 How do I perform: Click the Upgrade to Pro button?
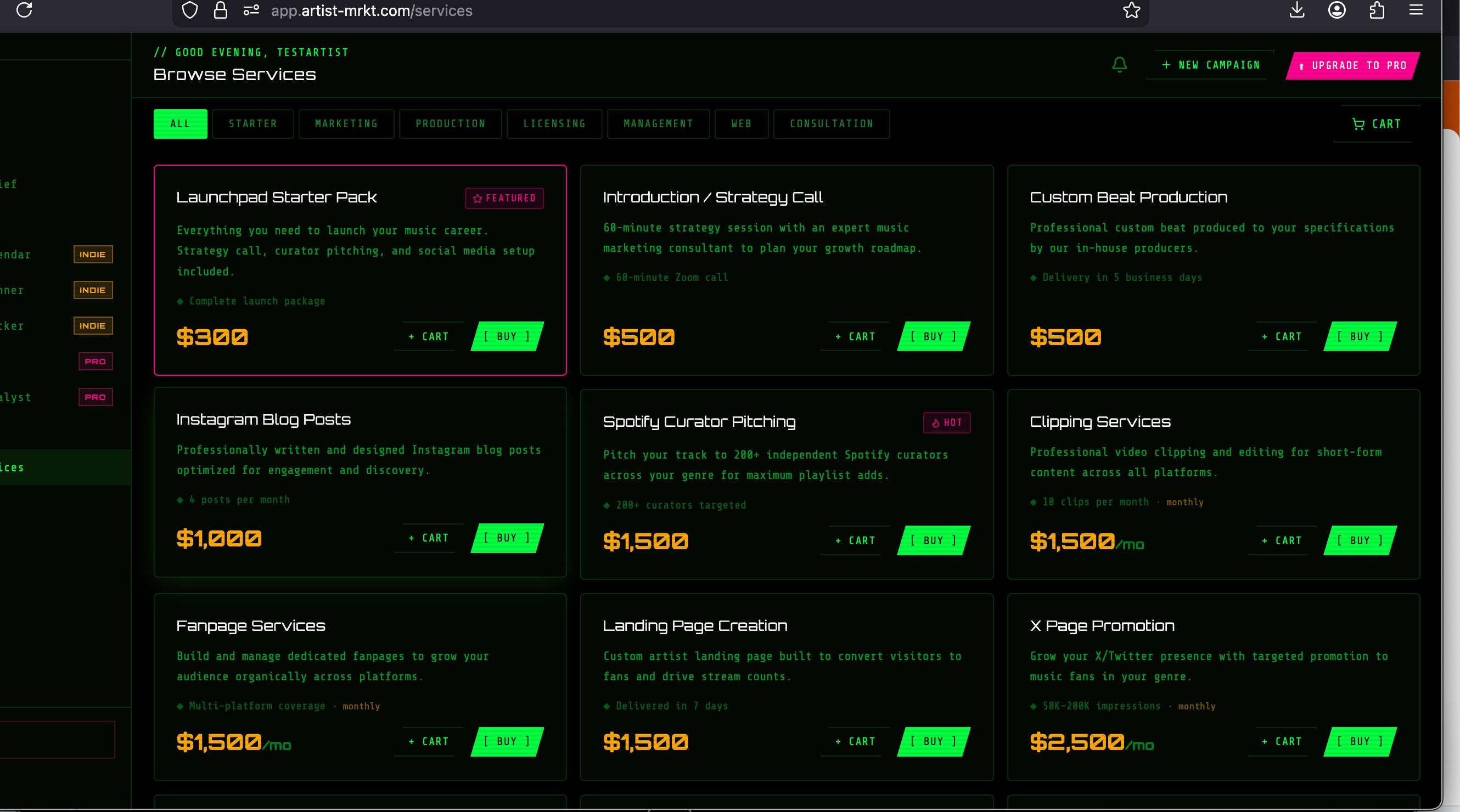tap(1353, 66)
